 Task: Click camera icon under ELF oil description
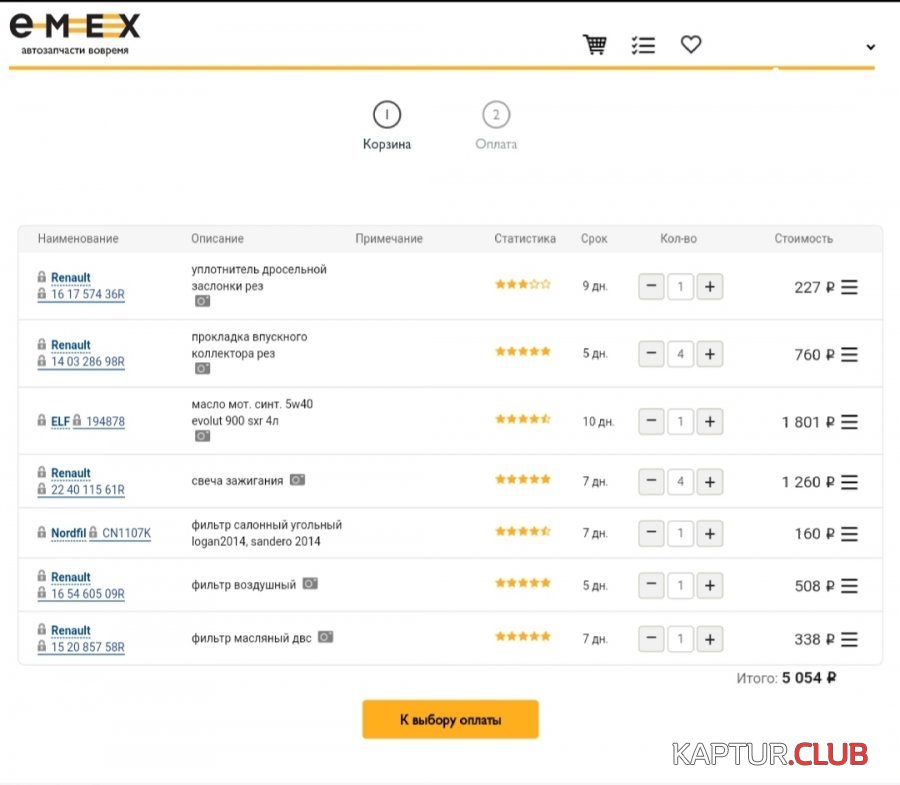pos(202,436)
